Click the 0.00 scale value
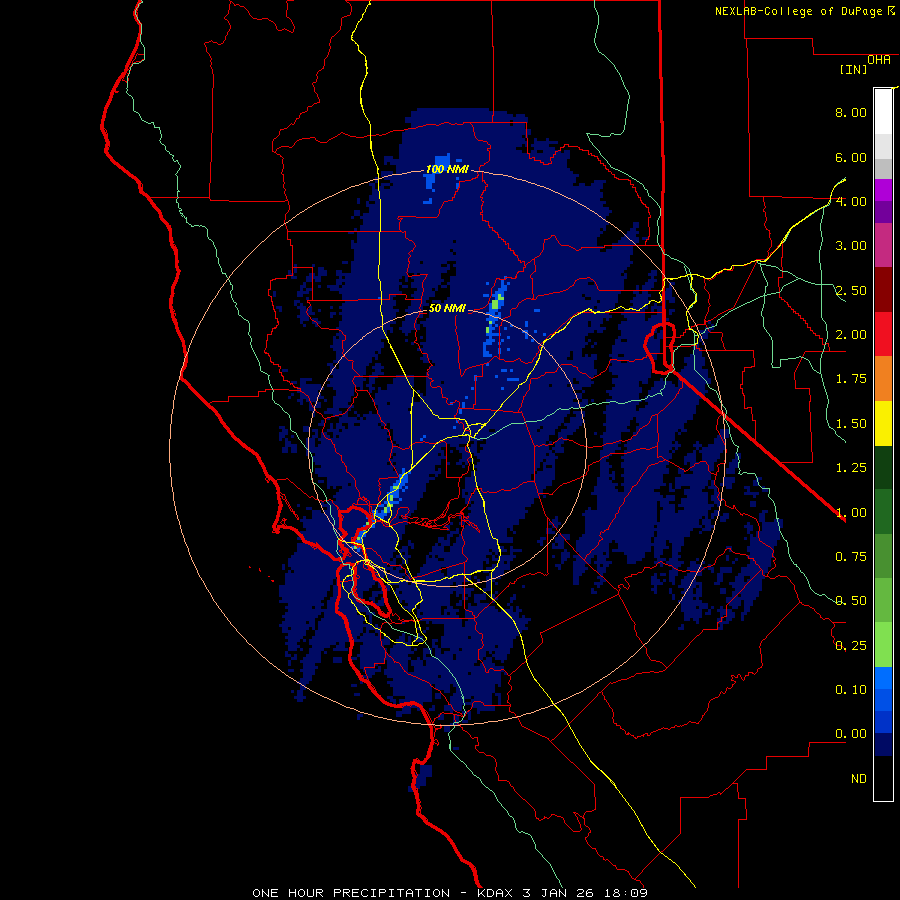 click(851, 734)
